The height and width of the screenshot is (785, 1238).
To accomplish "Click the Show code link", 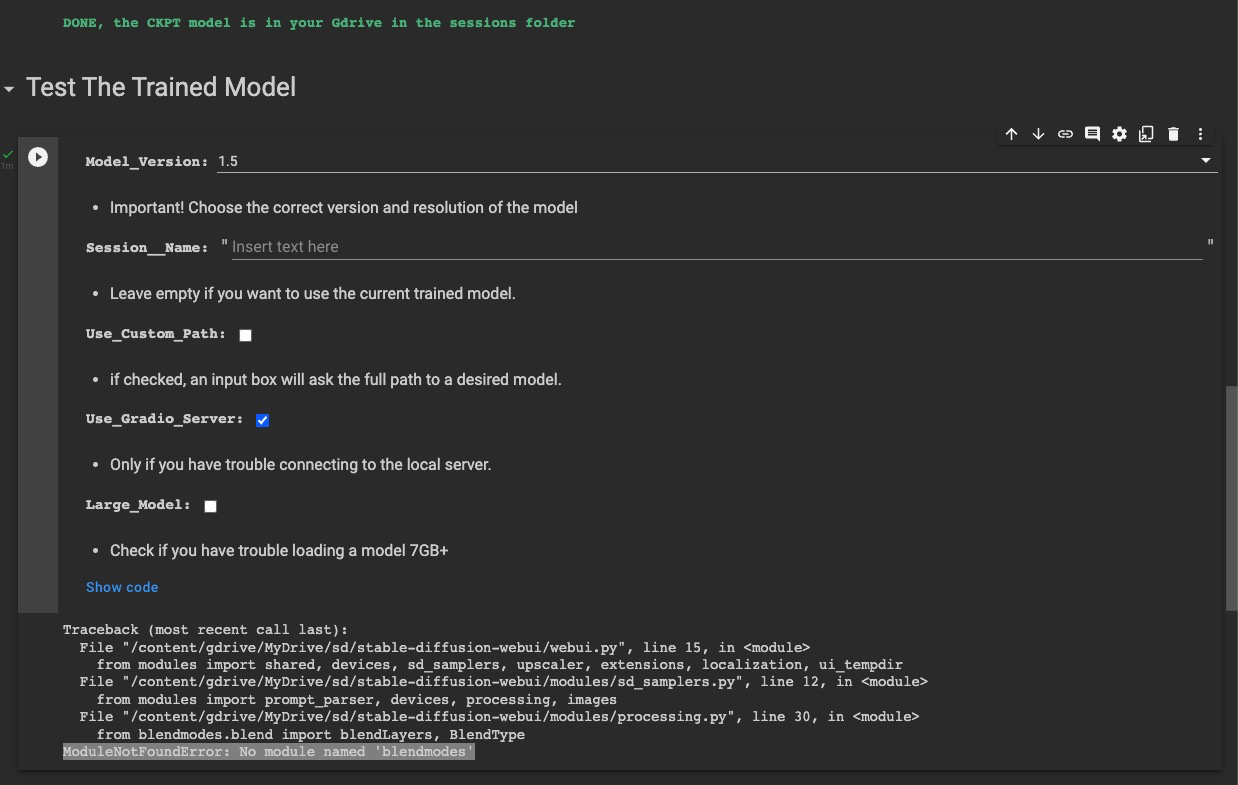I will point(122,587).
